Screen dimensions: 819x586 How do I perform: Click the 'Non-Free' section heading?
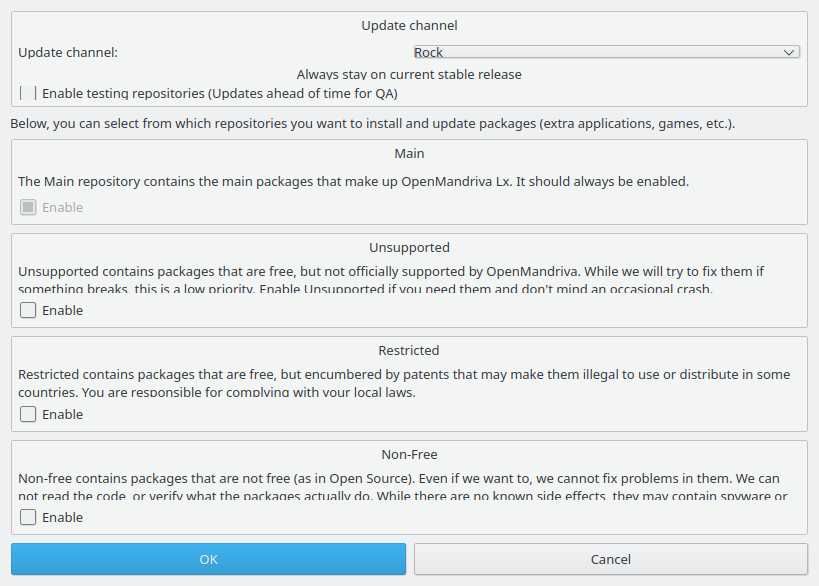tap(410, 454)
